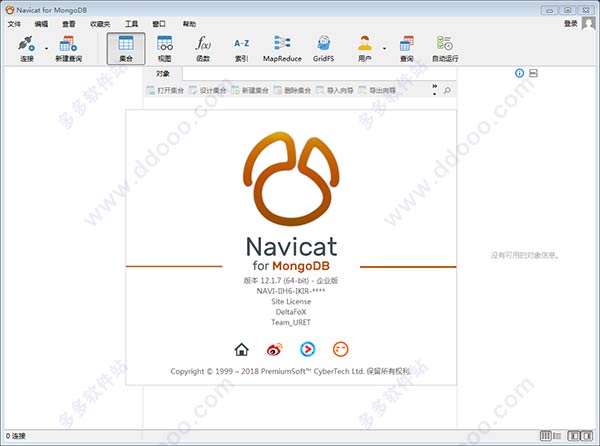This screenshot has height=446, width=600.
Task: Click the 查询 query toolbar icon
Action: pyautogui.click(x=406, y=49)
